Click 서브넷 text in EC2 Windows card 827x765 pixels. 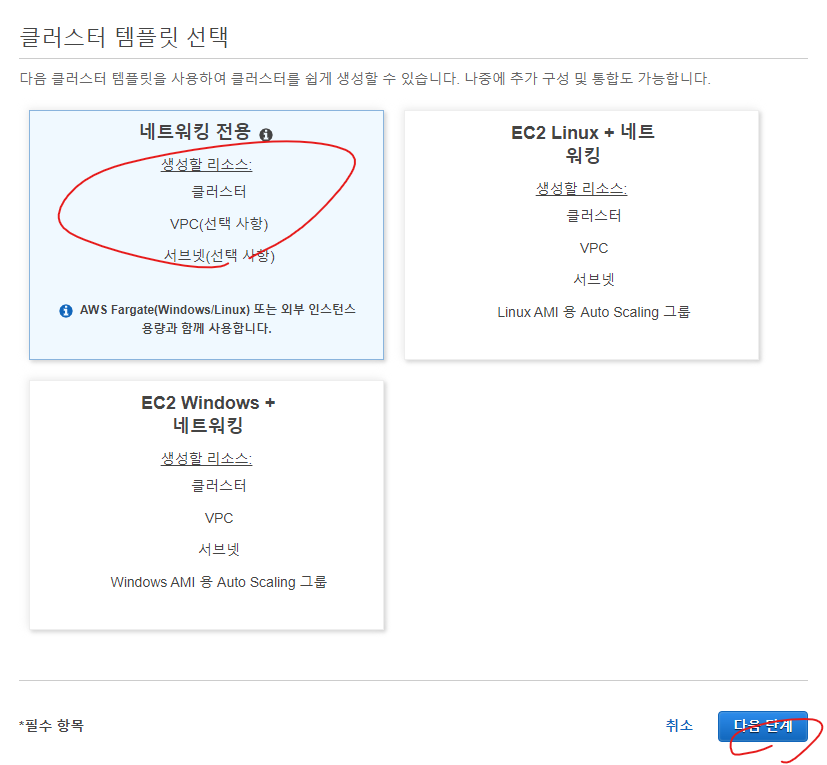point(218,550)
